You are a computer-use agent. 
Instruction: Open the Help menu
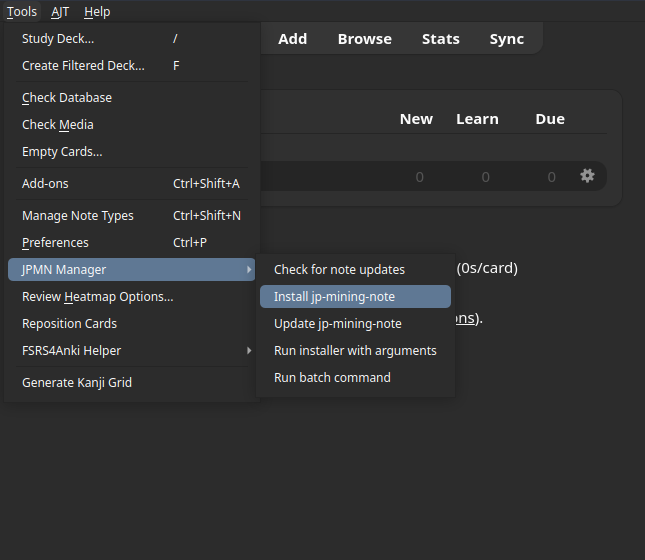tap(97, 12)
